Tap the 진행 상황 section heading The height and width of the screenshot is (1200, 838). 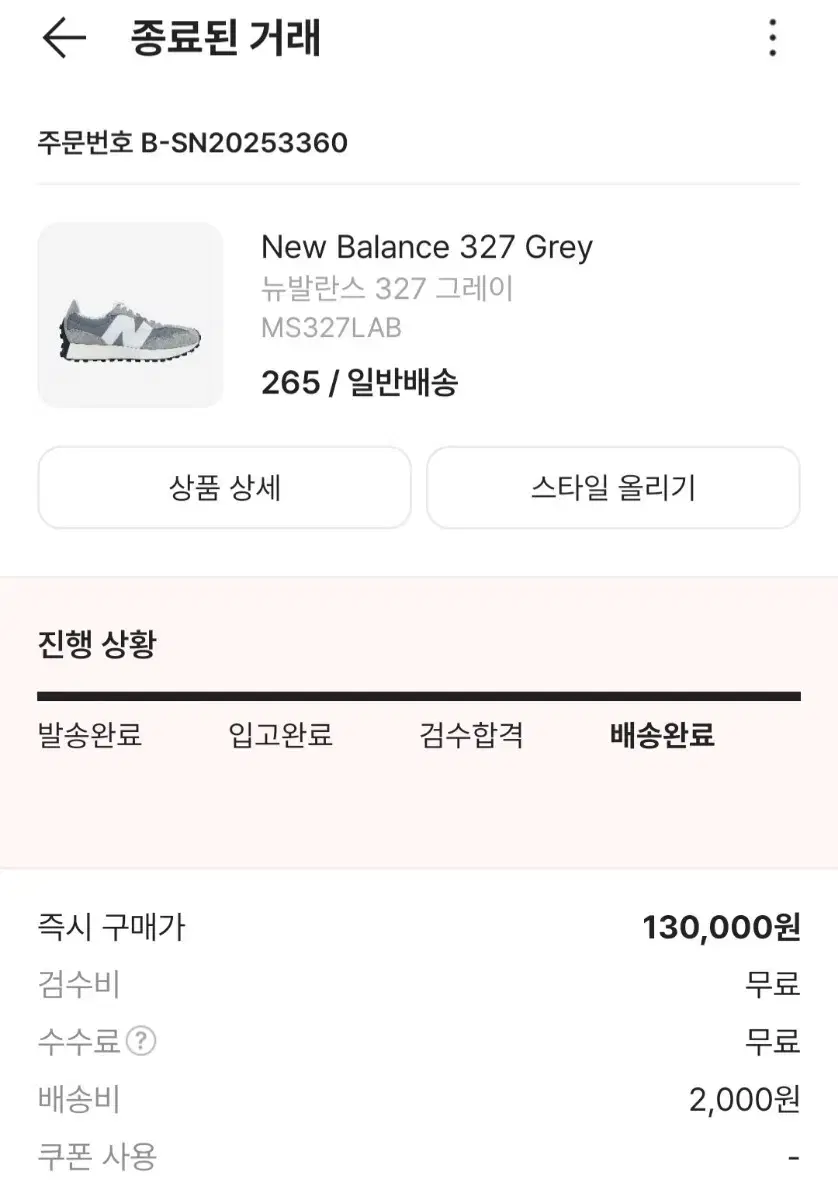(97, 644)
